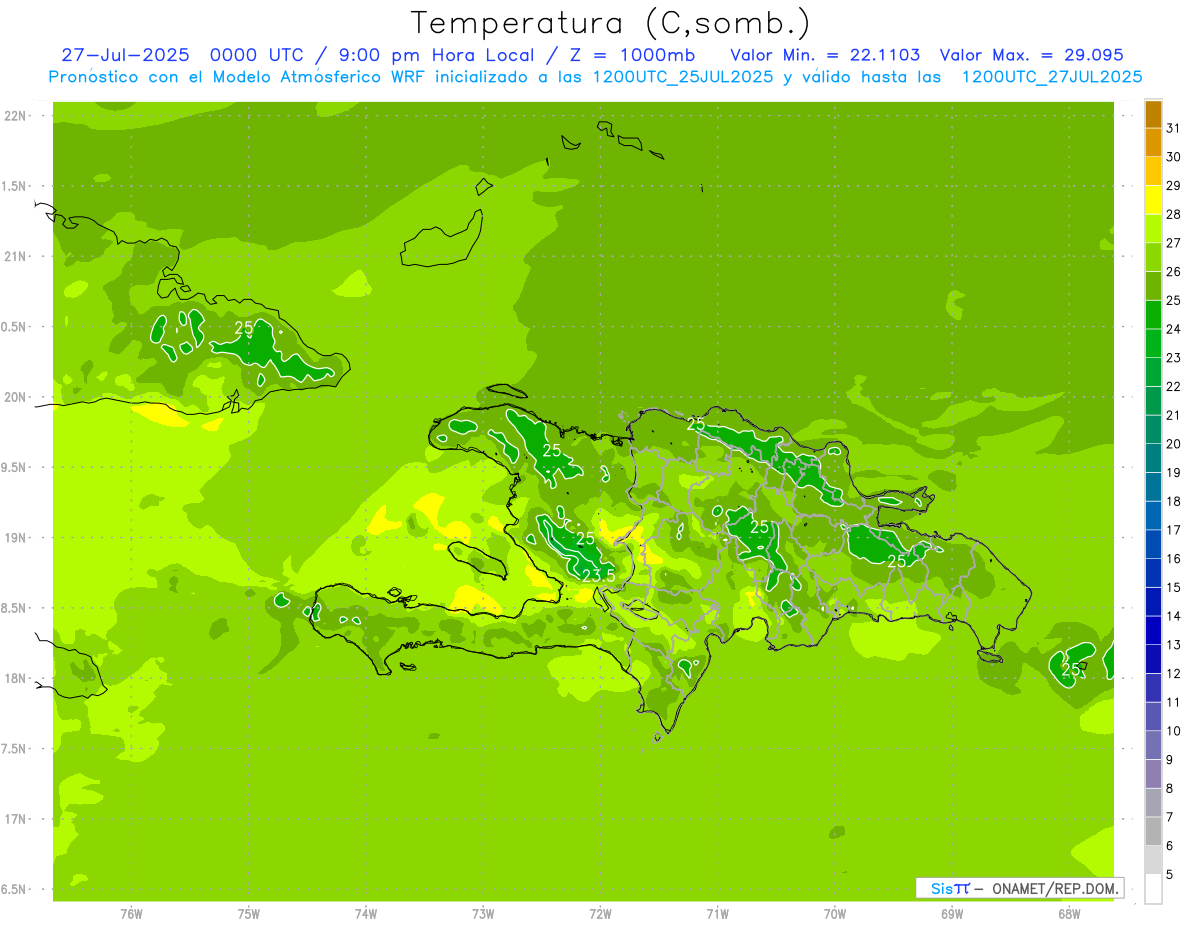Click the colorbar label '31'

pyautogui.click(x=1174, y=128)
